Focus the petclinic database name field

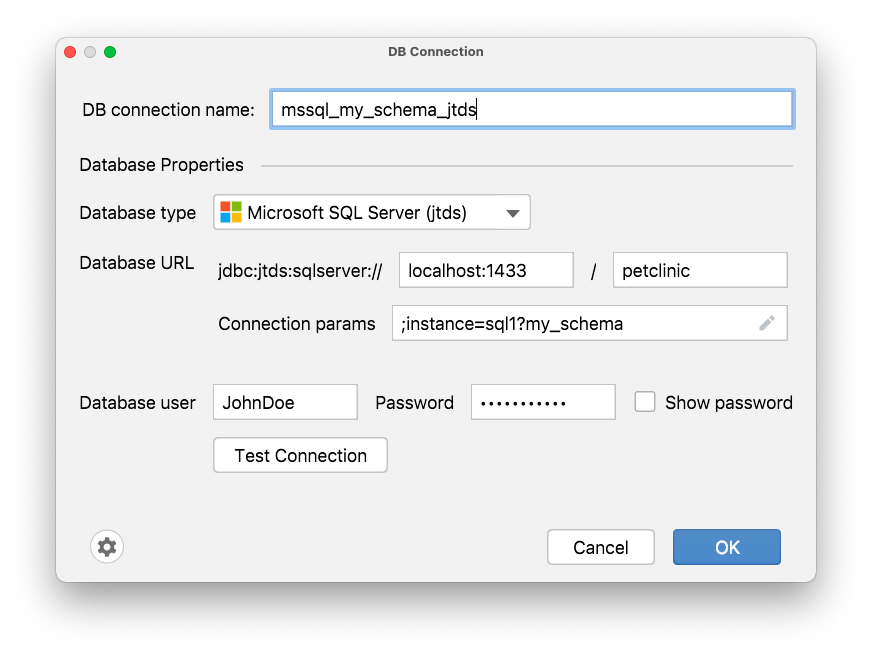(699, 269)
